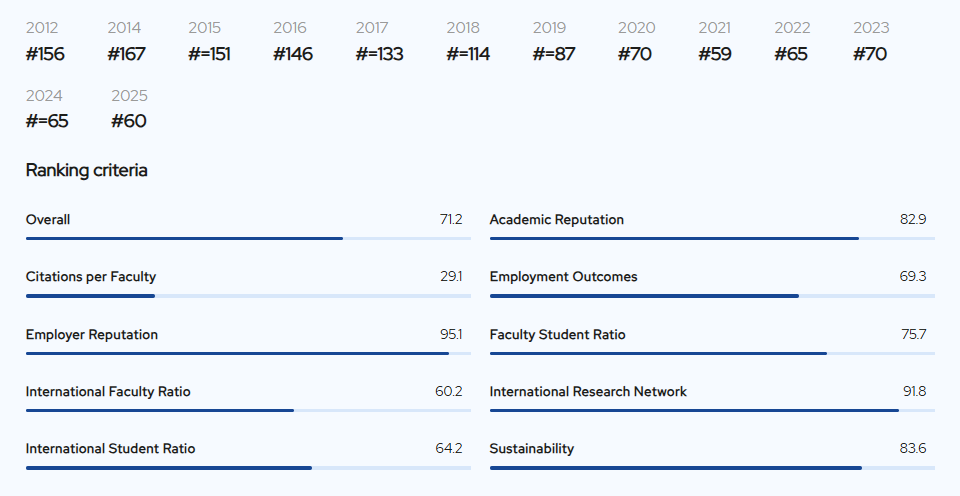Viewport: 960px width, 496px height.
Task: Click the Academic Reputation progress bar
Action: click(x=712, y=238)
